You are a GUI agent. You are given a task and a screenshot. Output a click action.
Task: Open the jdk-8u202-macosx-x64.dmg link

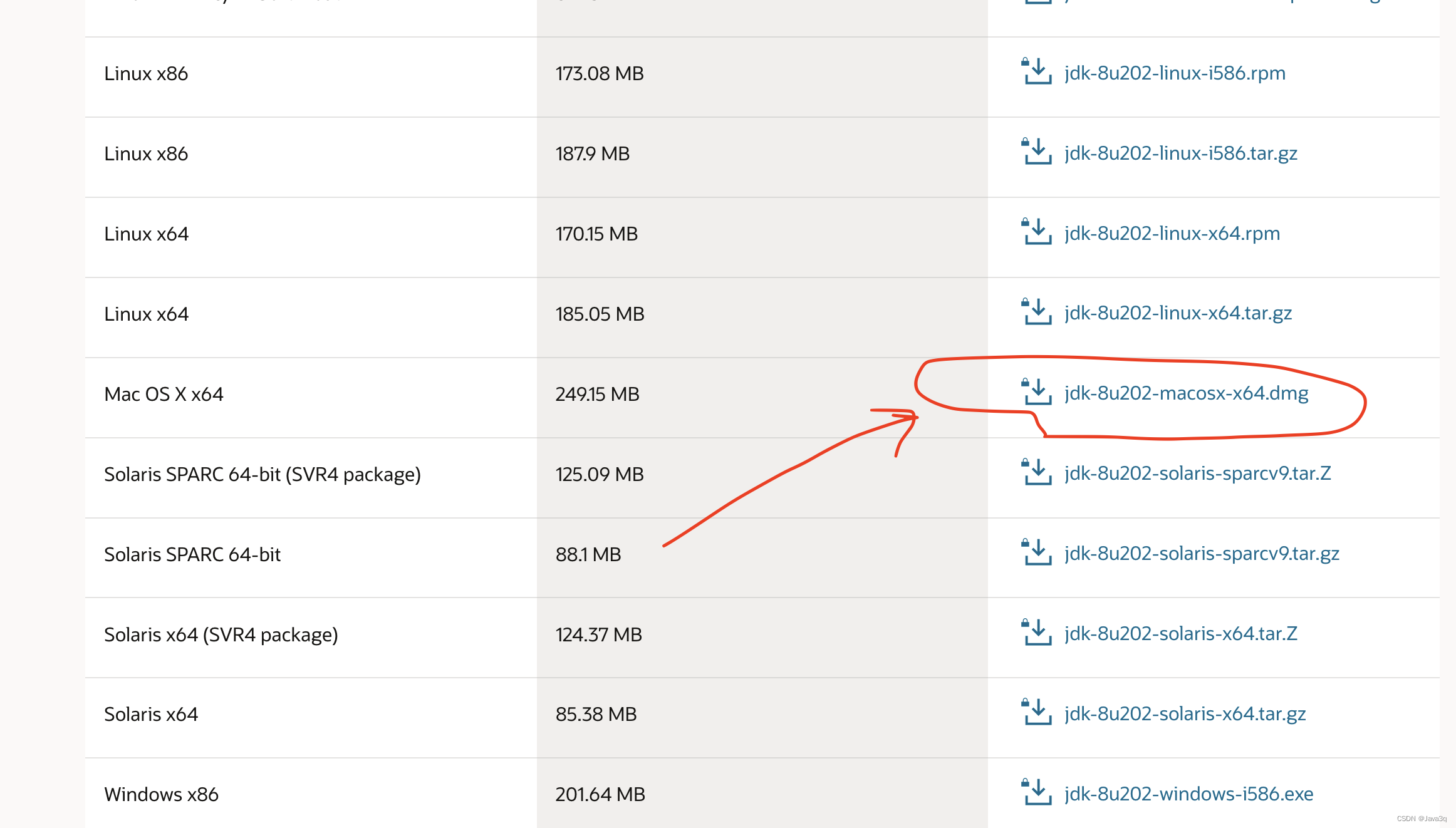pyautogui.click(x=1186, y=393)
